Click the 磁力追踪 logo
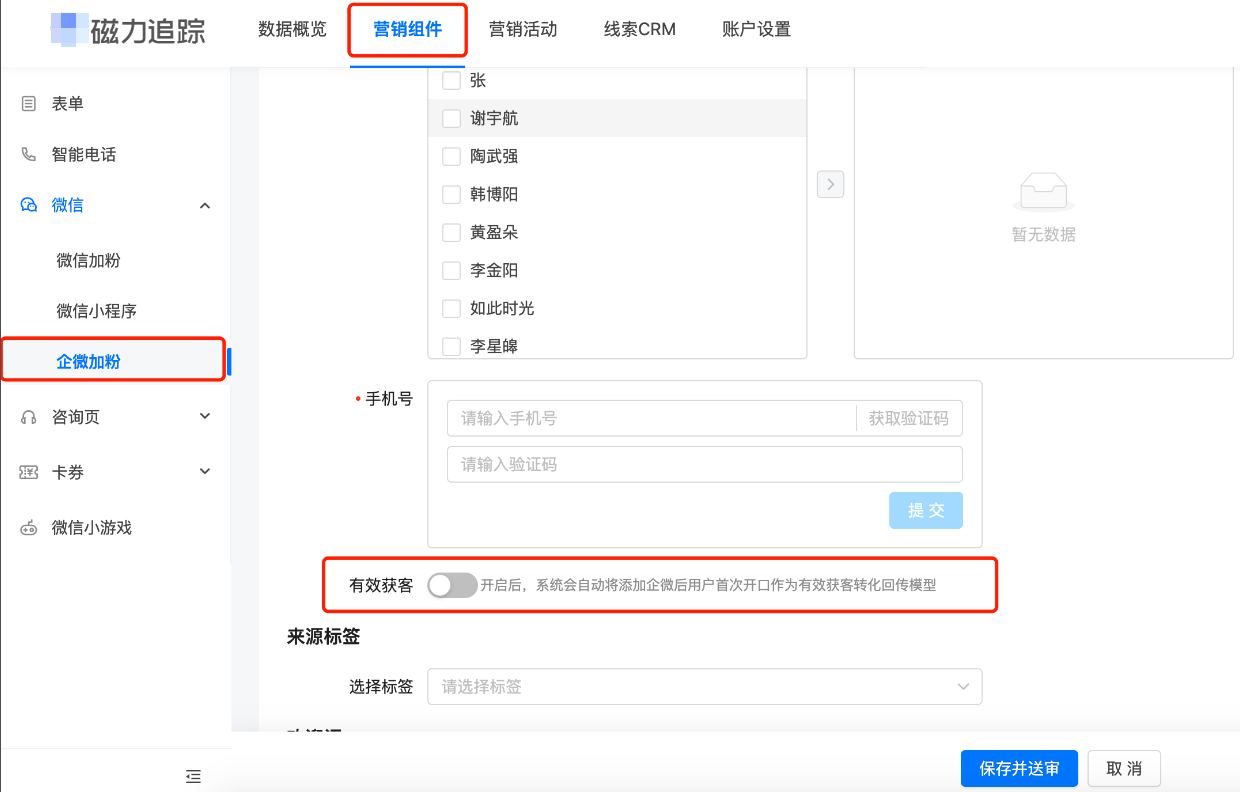The height and width of the screenshot is (792, 1240). 128,29
